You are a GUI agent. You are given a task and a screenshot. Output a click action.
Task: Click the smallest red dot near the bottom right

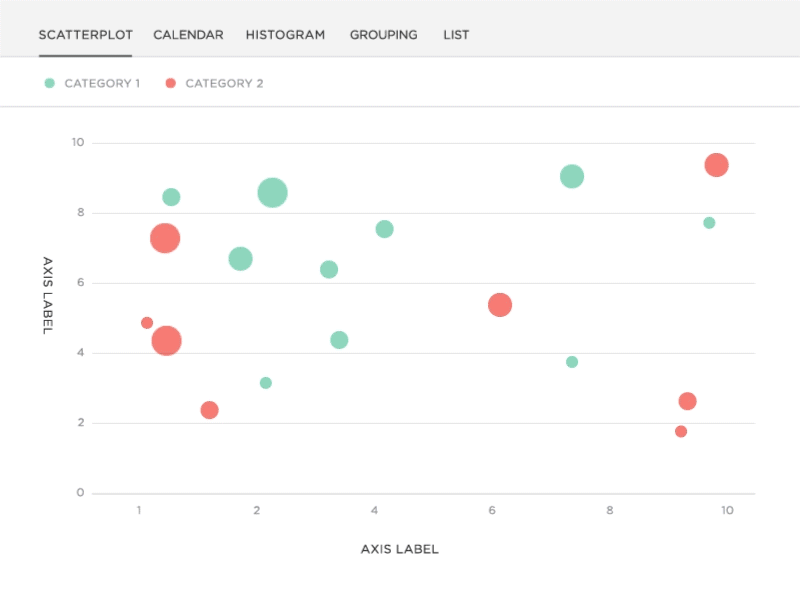679,431
